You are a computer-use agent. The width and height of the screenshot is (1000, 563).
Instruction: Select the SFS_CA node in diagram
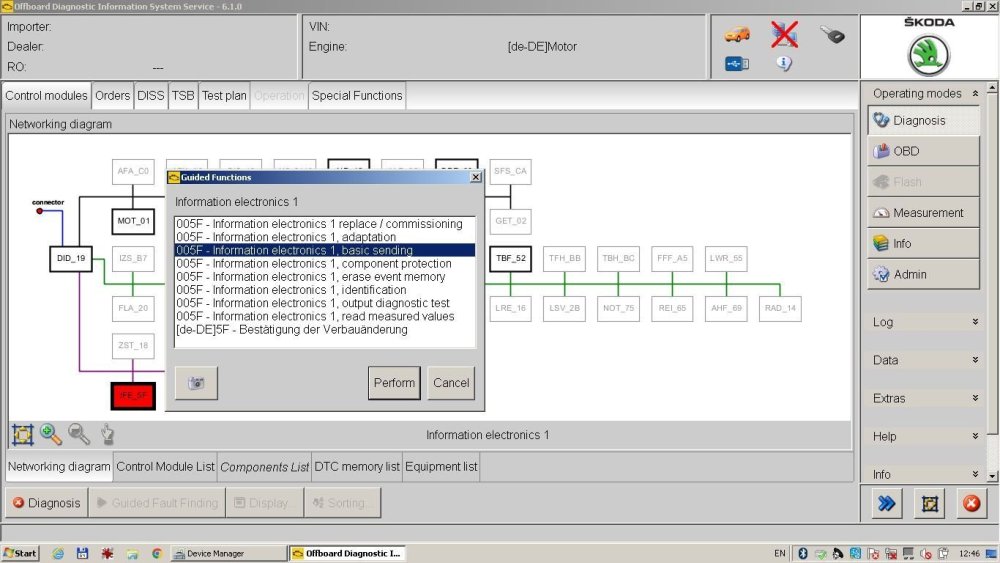pyautogui.click(x=510, y=172)
